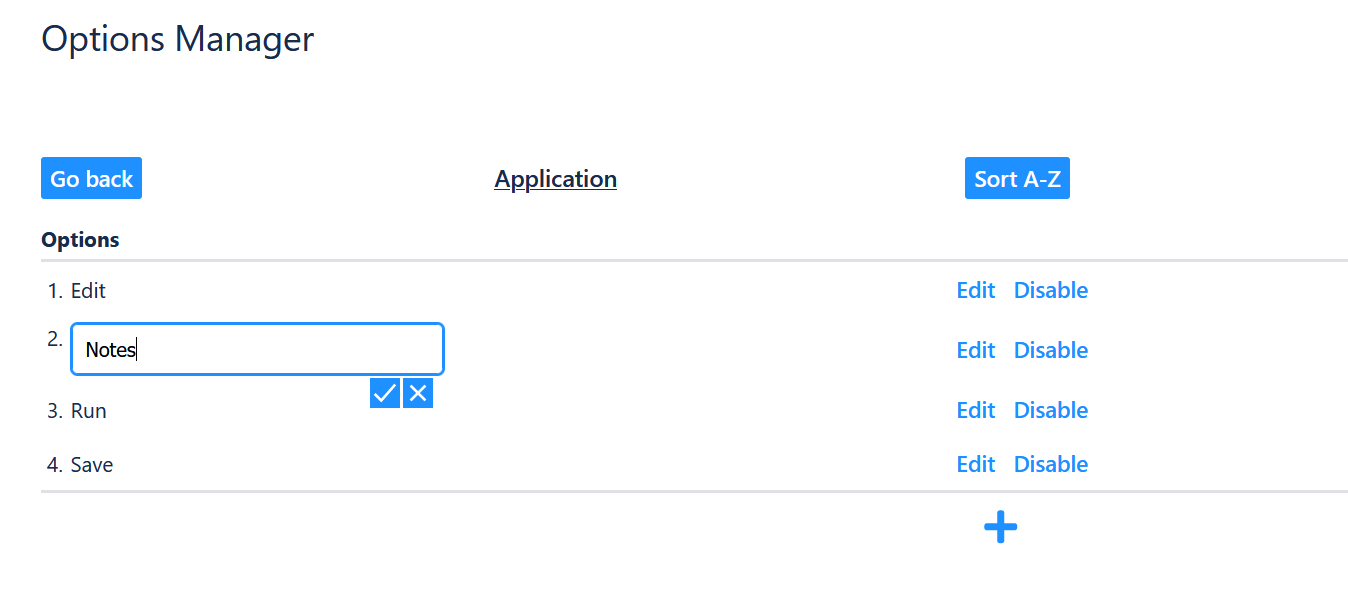Click into the Notes text field
1348x613 pixels.
click(257, 350)
